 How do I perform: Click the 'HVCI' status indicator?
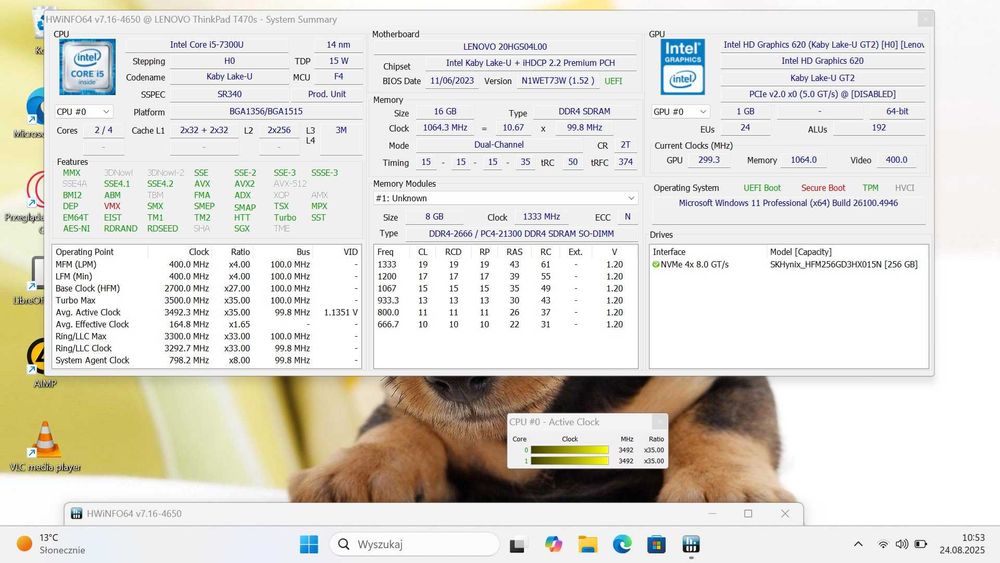(904, 188)
